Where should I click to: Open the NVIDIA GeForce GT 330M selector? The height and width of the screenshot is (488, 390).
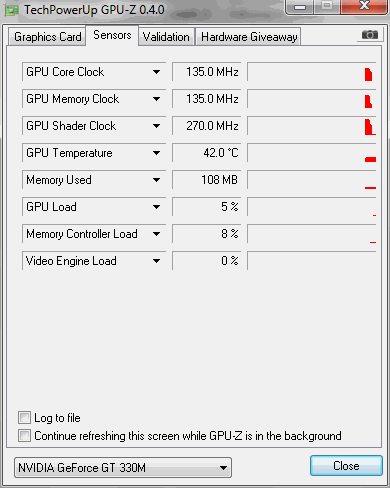click(x=123, y=467)
